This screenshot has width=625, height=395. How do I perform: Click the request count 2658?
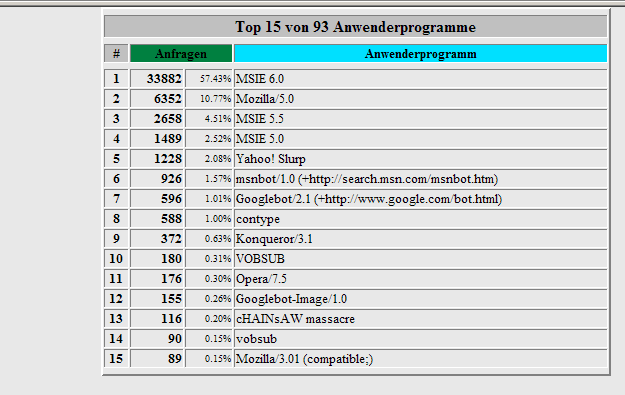[168, 119]
